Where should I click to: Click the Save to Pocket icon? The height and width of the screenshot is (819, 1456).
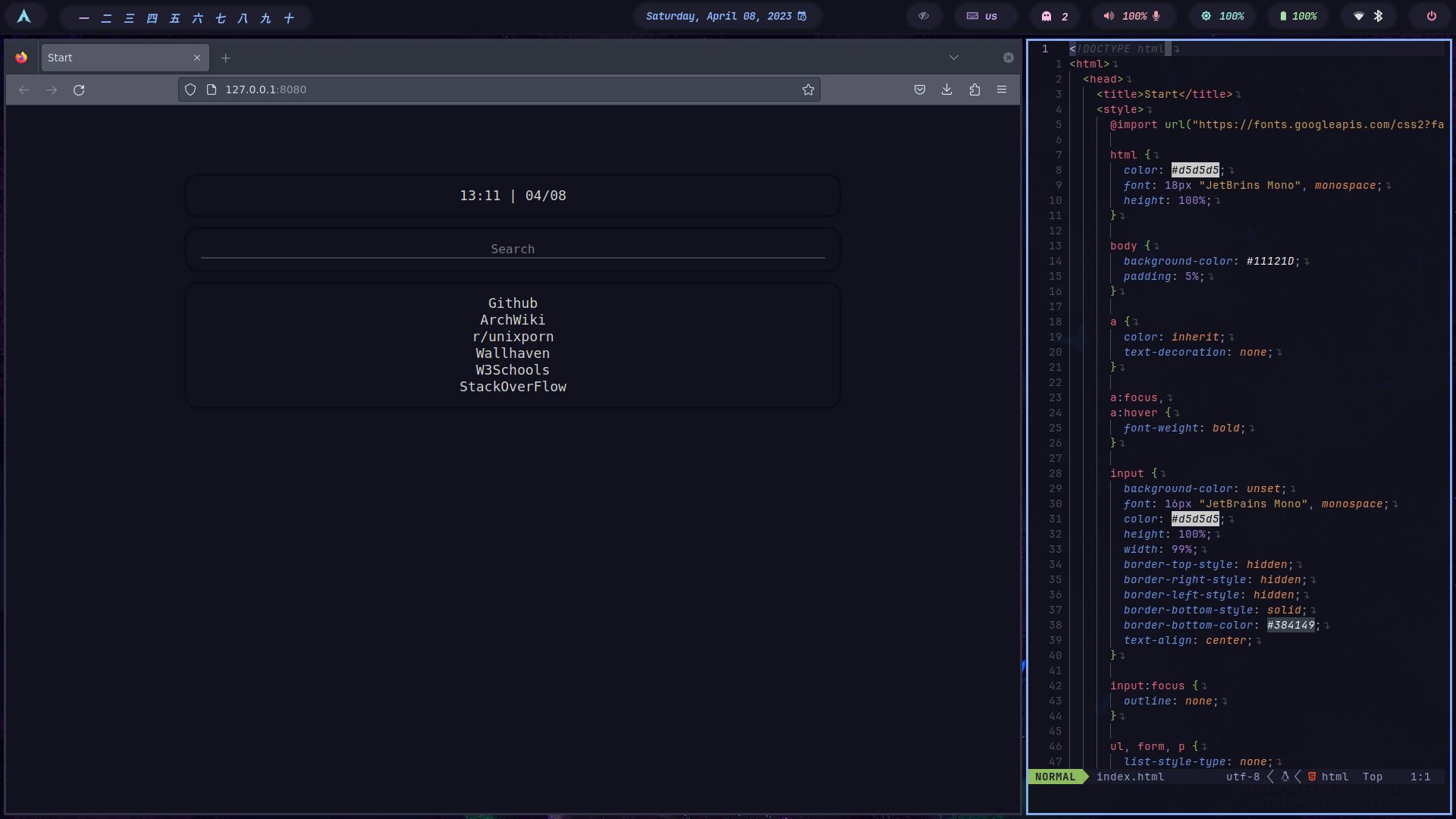coord(920,90)
